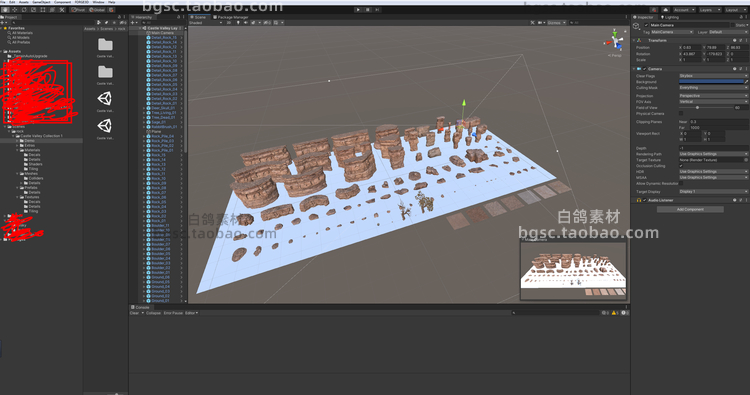Click the Scene orientation gizmo
750x395 pixels.
615,41
